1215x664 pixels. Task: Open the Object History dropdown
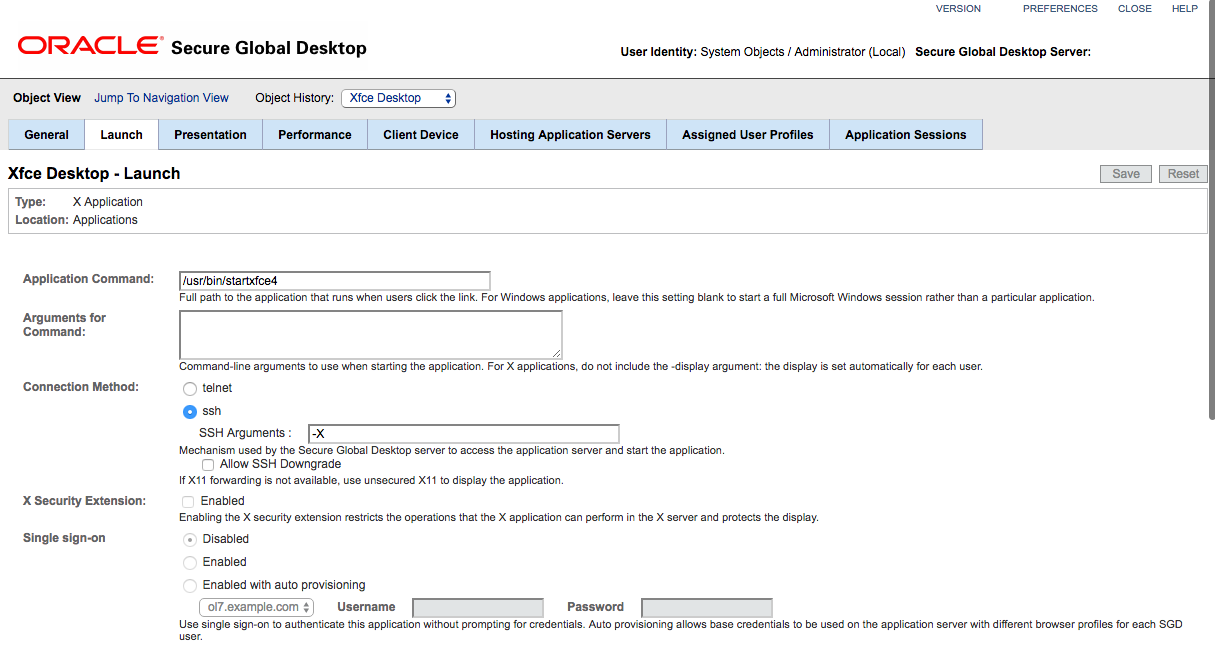tap(399, 98)
